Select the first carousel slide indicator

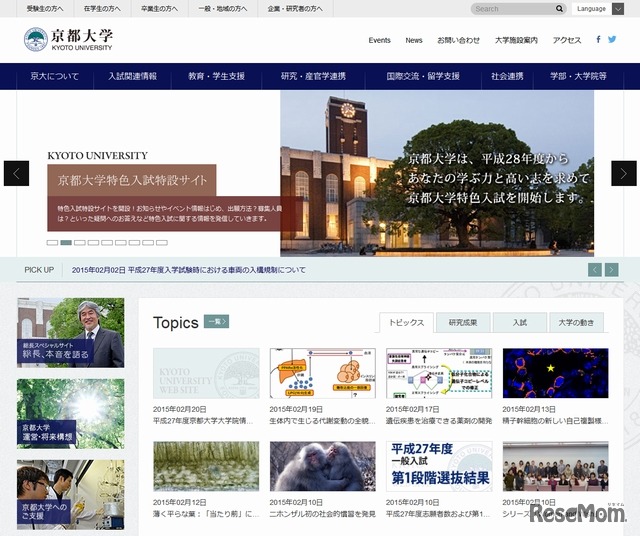click(52, 242)
